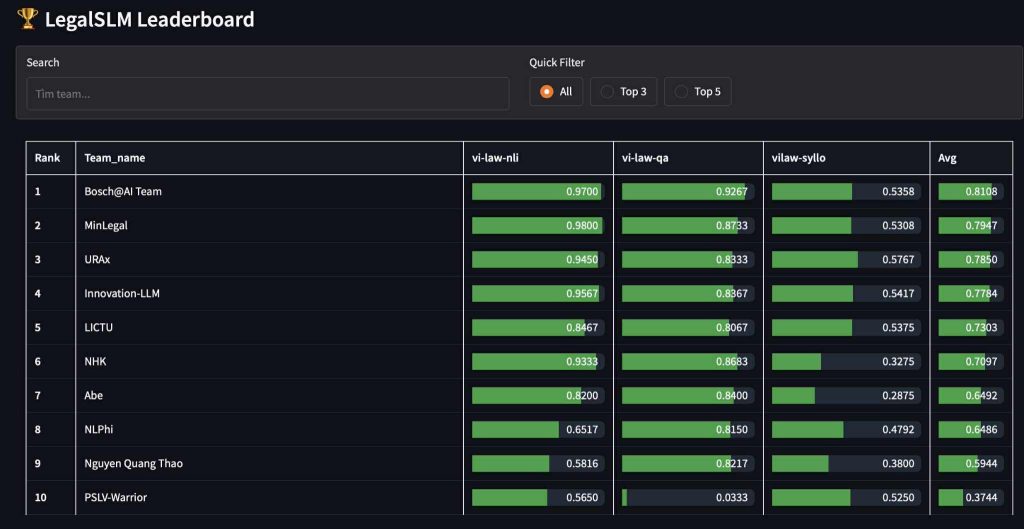The width and height of the screenshot is (1024, 529).
Task: Click the MinLegal team name cell
Action: (106, 226)
